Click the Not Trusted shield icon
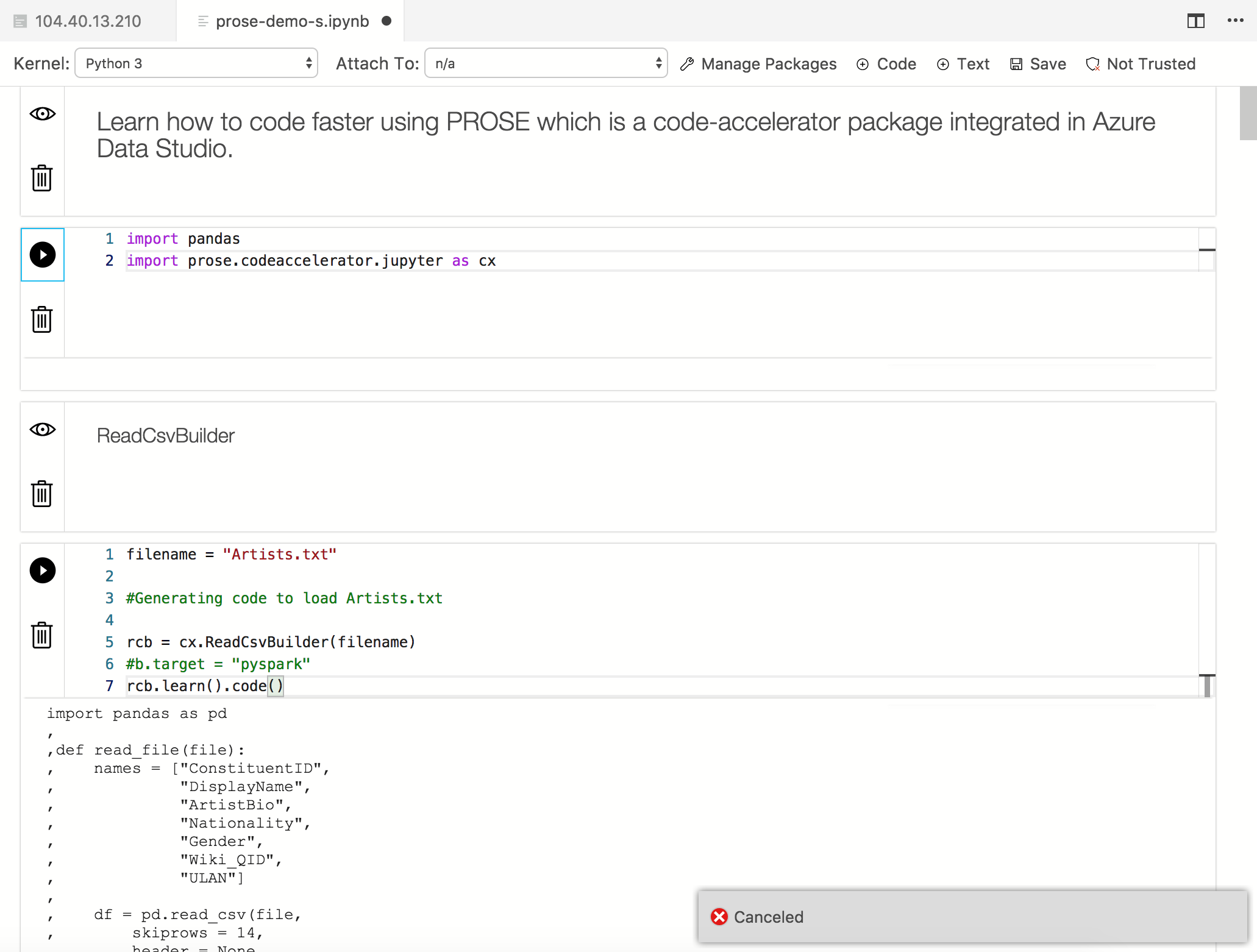Image resolution: width=1257 pixels, height=952 pixels. 1093,63
